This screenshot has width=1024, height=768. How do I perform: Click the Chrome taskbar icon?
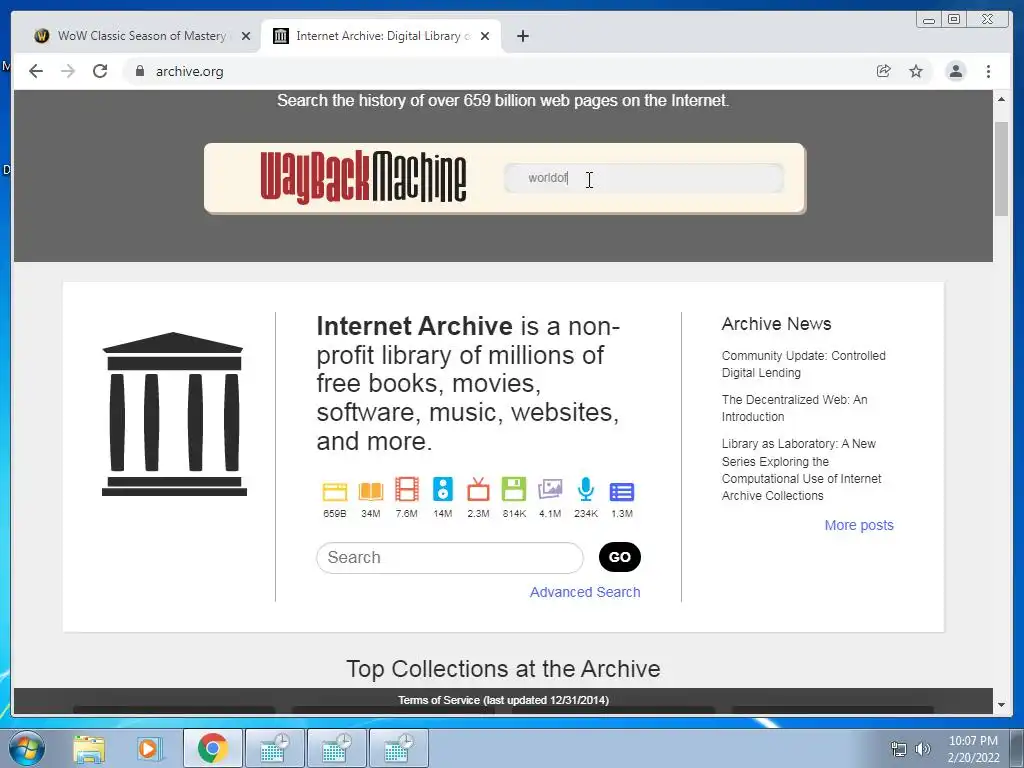click(x=212, y=748)
